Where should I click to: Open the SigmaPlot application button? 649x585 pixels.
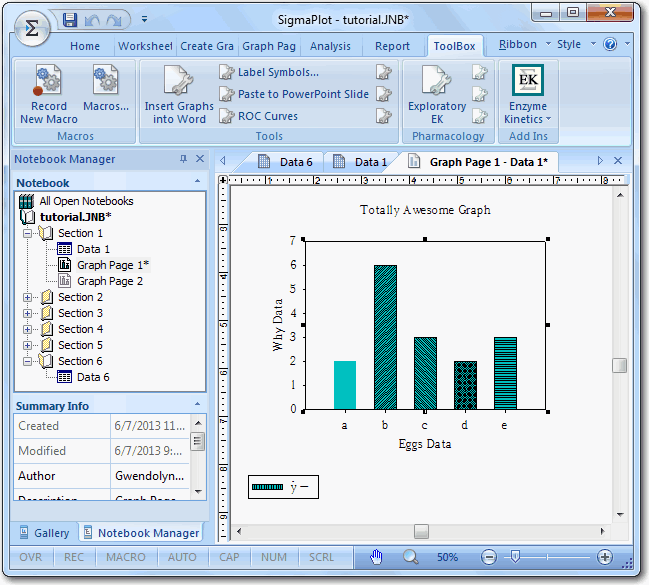coord(32,29)
